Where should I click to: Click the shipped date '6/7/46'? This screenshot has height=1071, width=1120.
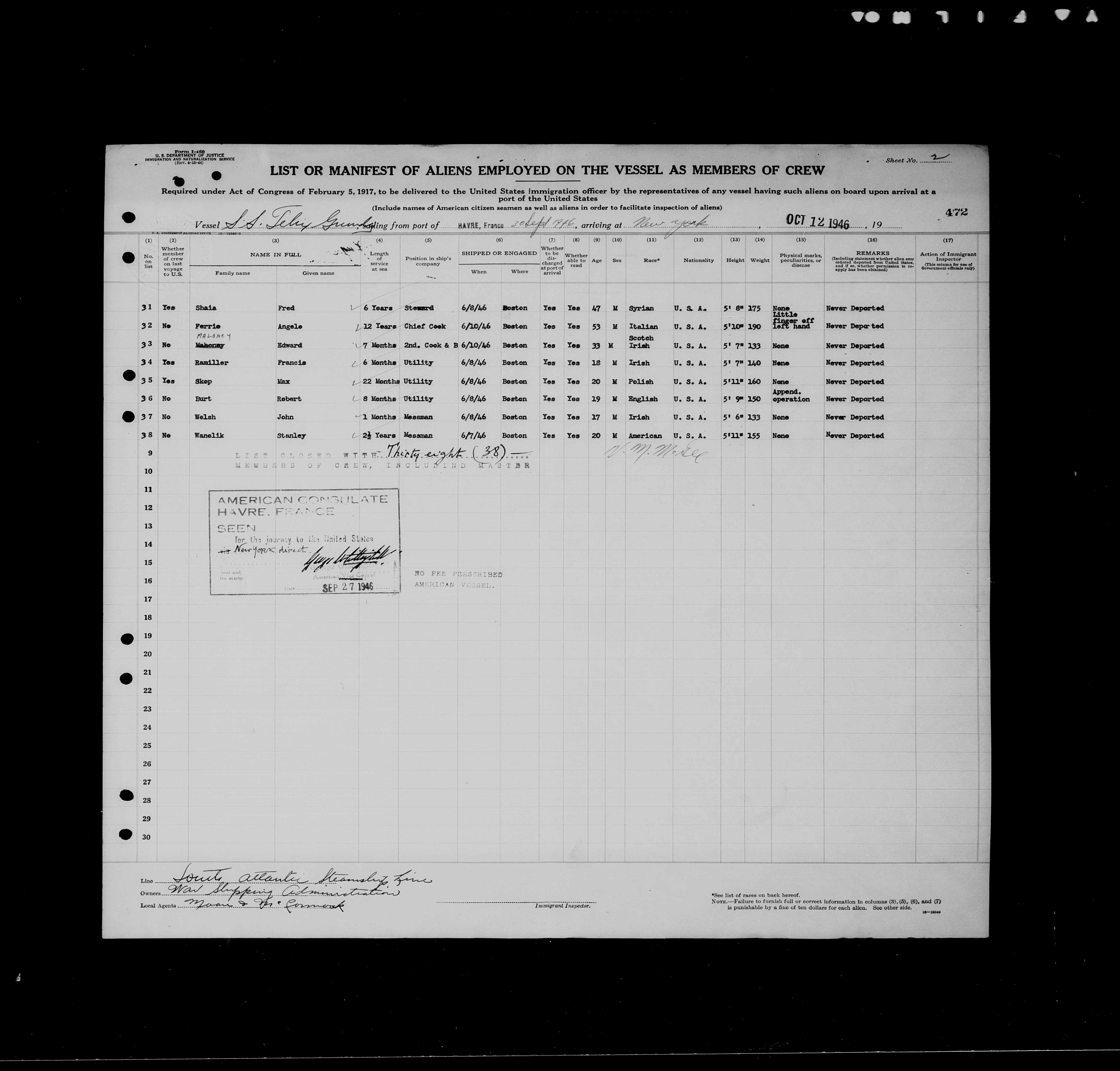point(474,435)
